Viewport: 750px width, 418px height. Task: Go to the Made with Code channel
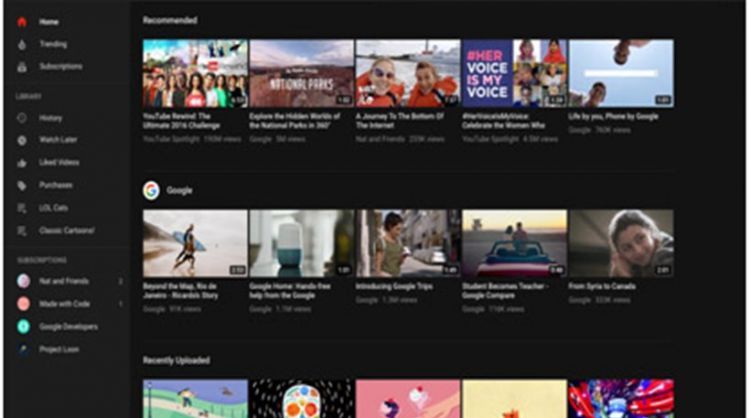coord(62,303)
